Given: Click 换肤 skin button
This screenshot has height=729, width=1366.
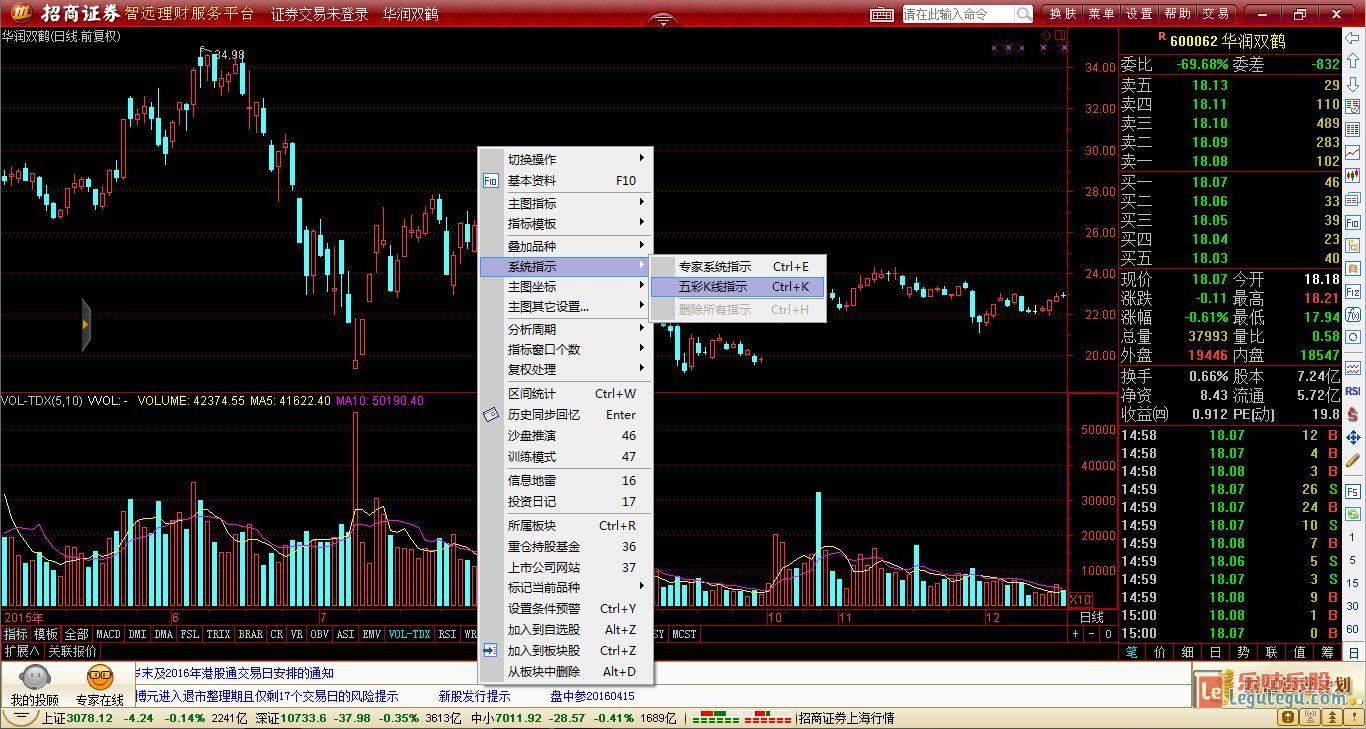Looking at the screenshot, I should [x=1063, y=14].
